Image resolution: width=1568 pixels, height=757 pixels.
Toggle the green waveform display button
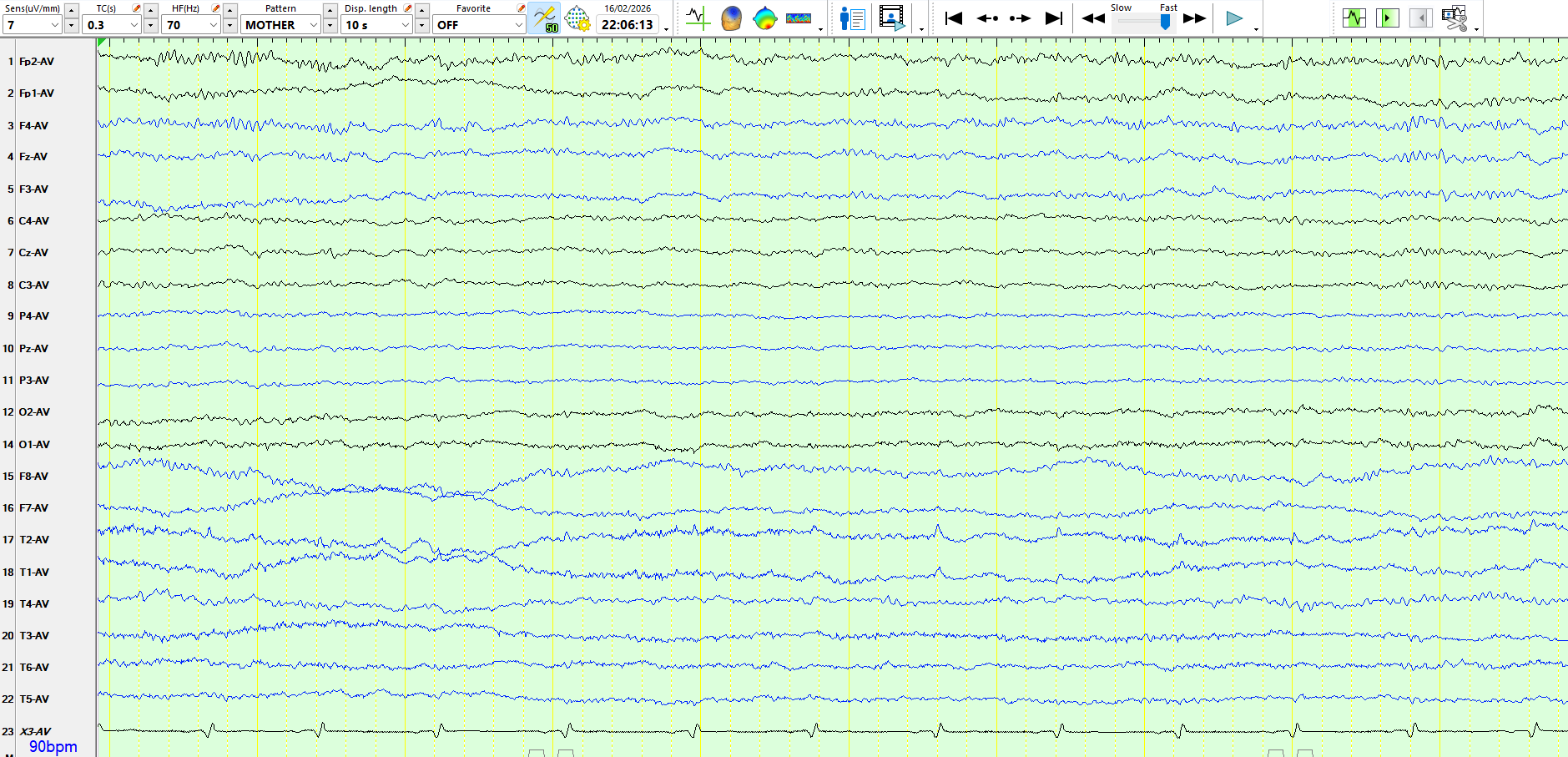[x=1354, y=18]
